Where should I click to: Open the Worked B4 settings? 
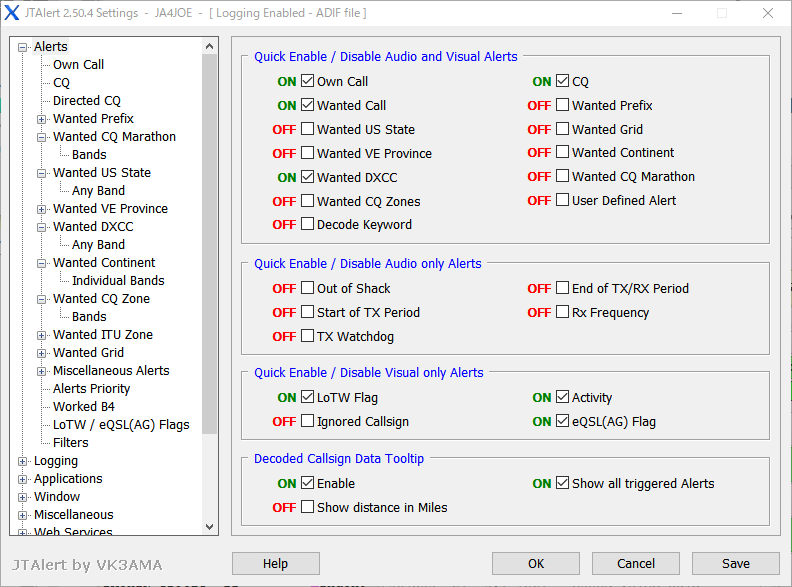tap(84, 407)
